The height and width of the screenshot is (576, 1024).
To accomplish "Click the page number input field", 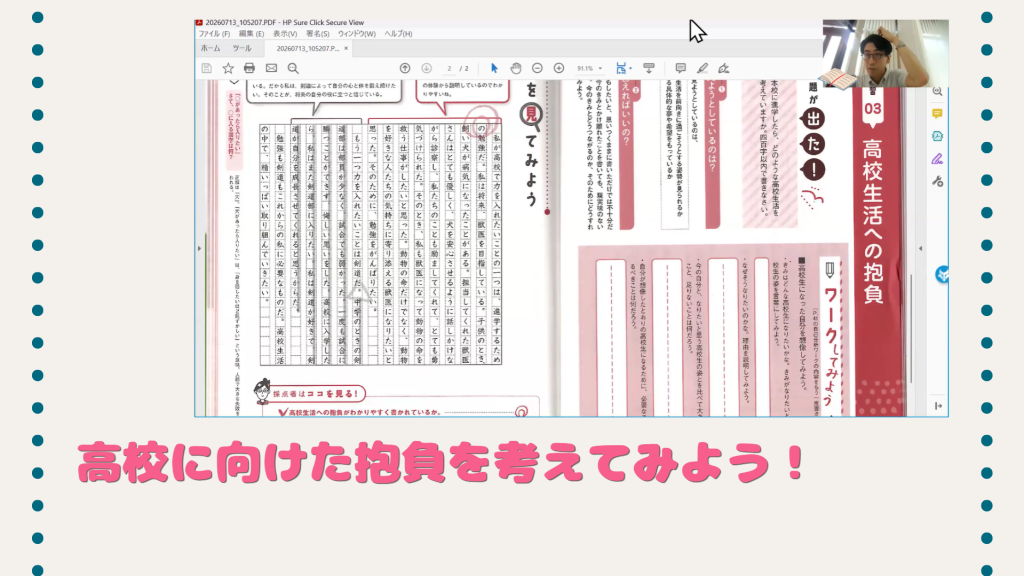I will click(x=449, y=68).
